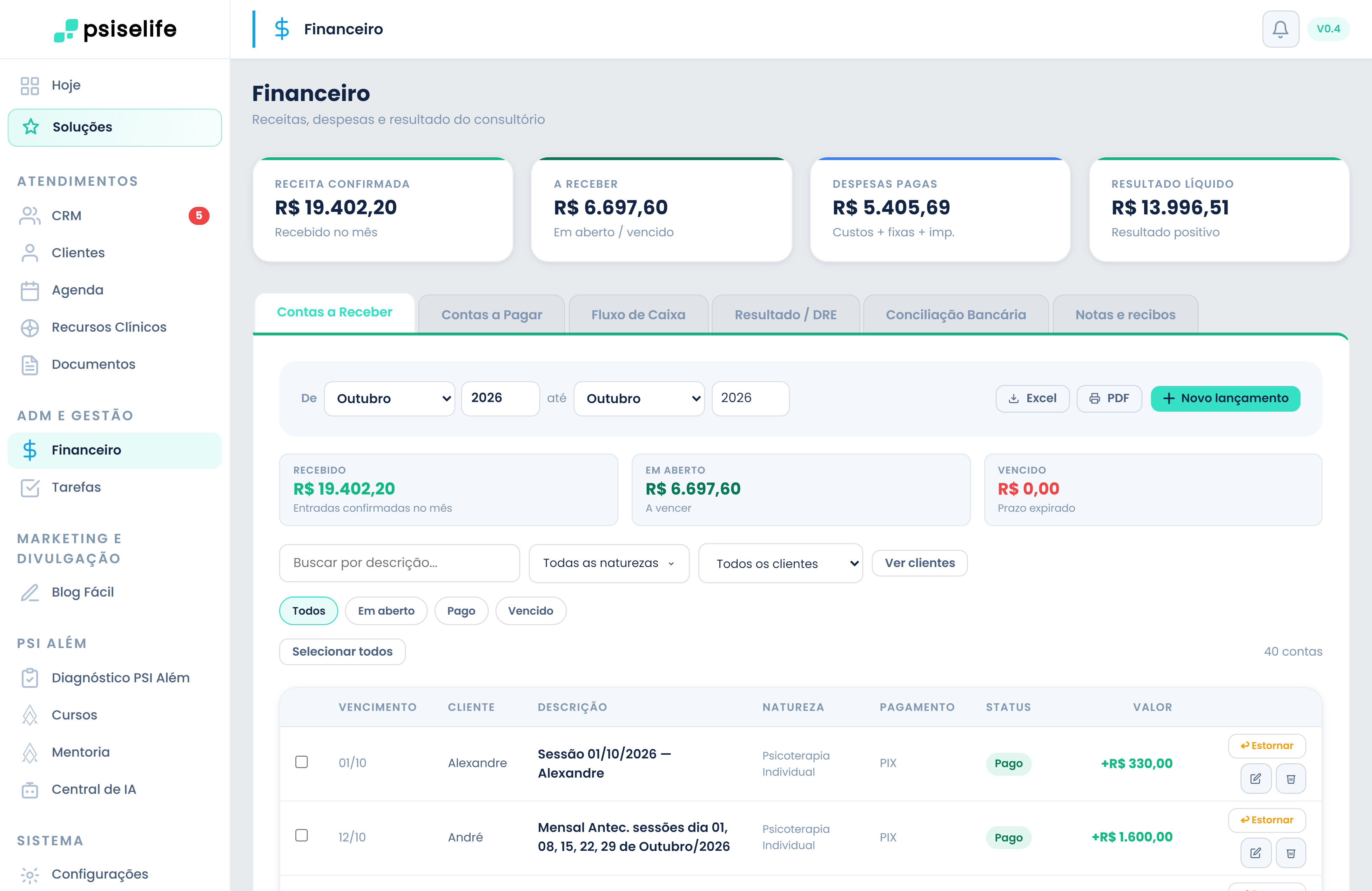Click the Central de IA robot icon

tap(30, 789)
